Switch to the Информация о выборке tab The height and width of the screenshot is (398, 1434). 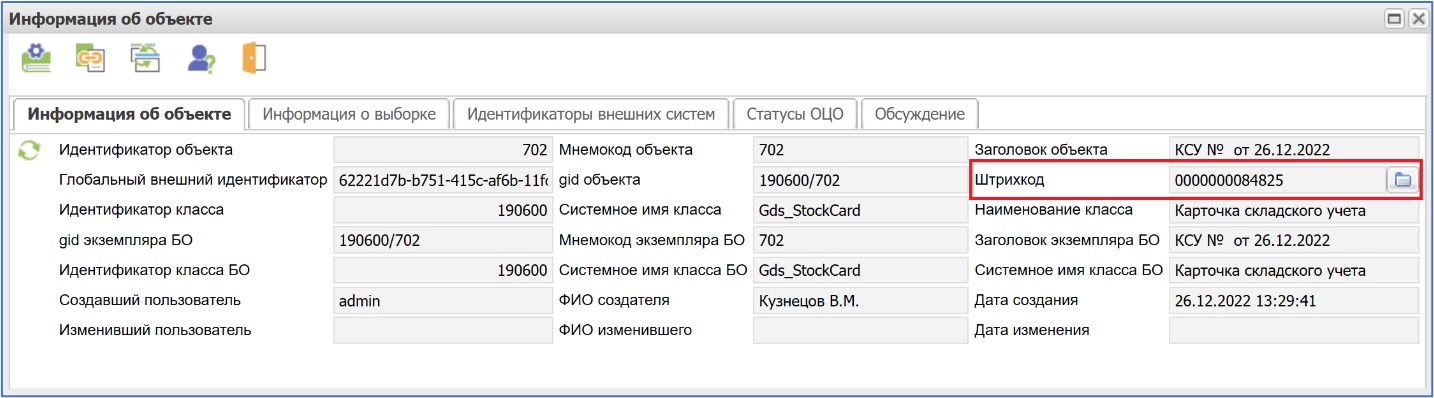pyautogui.click(x=349, y=114)
